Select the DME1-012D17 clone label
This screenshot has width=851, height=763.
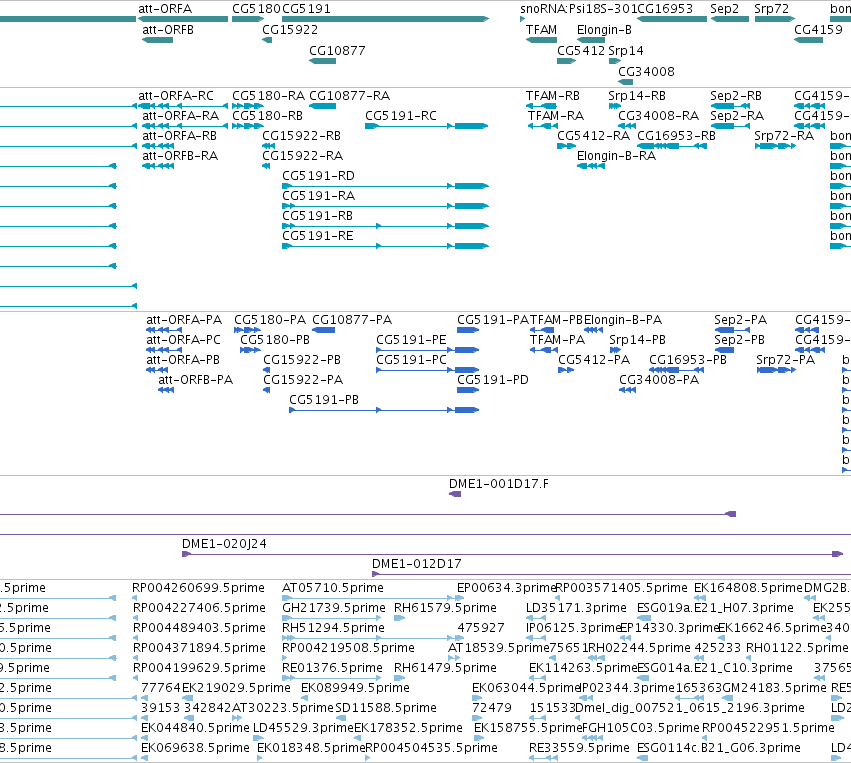[x=417, y=564]
